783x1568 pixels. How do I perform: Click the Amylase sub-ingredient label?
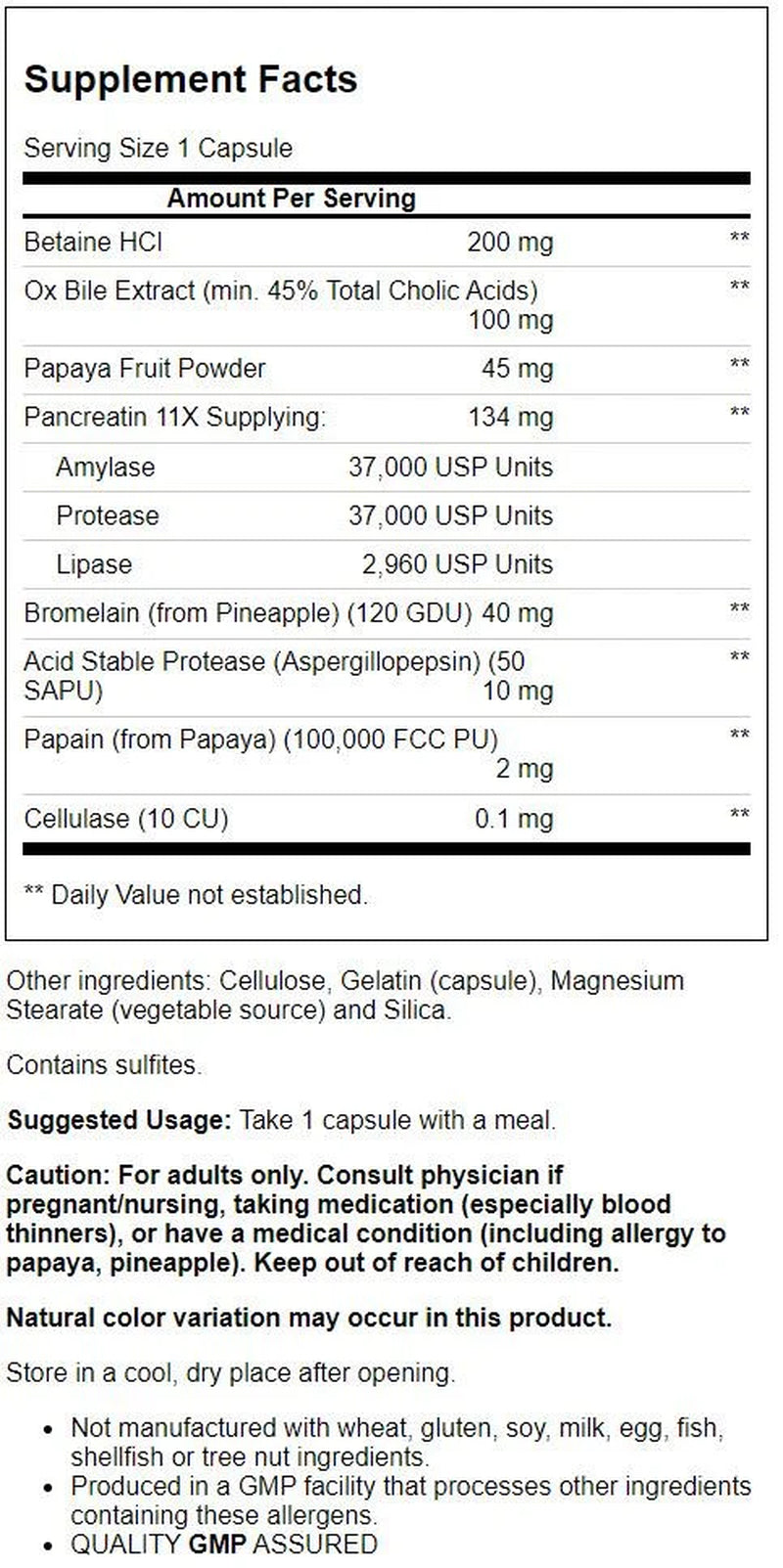[x=106, y=467]
